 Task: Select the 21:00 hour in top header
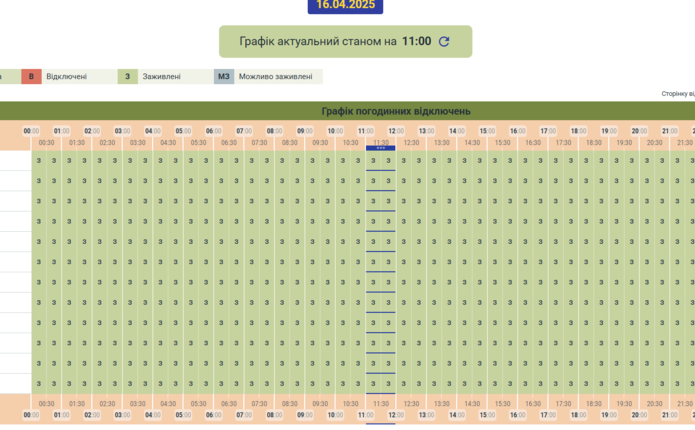669,131
